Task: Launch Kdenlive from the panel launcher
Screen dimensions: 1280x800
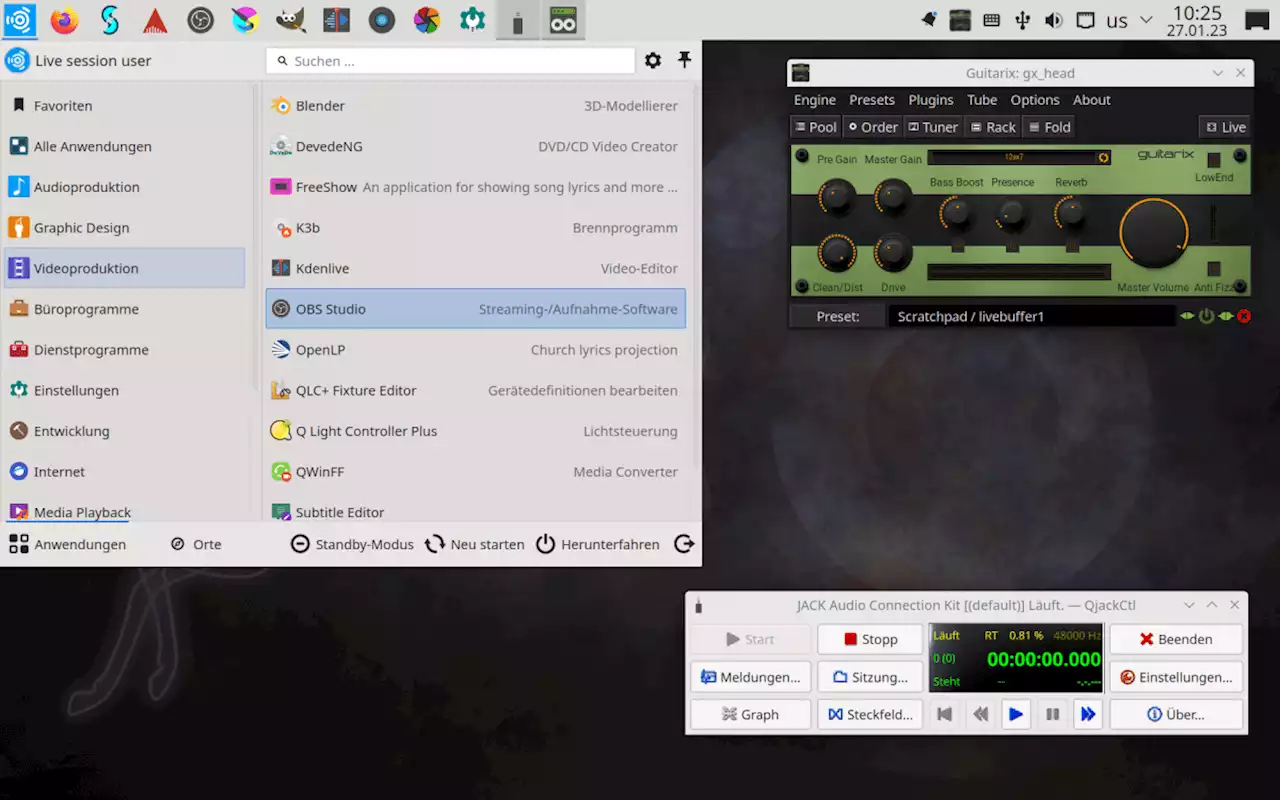Action: coord(337,19)
